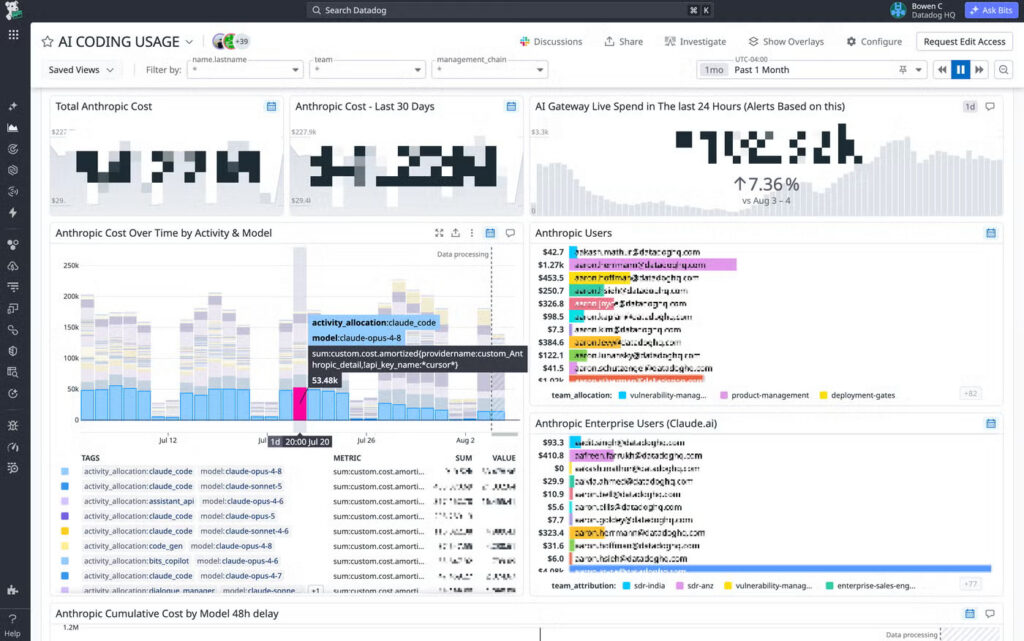This screenshot has width=1024, height=641.
Task: Open the apps grid icon in sidebar
Action: 13,35
